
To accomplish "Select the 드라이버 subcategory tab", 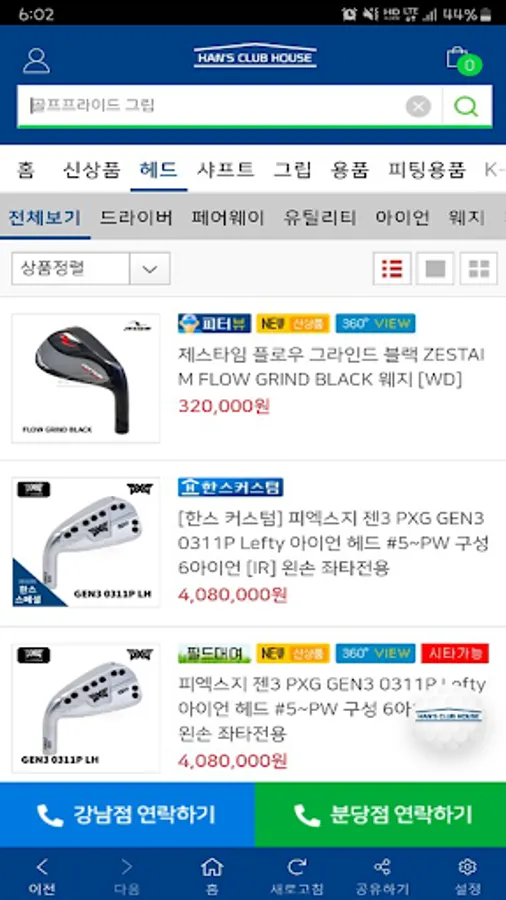I will coord(136,218).
